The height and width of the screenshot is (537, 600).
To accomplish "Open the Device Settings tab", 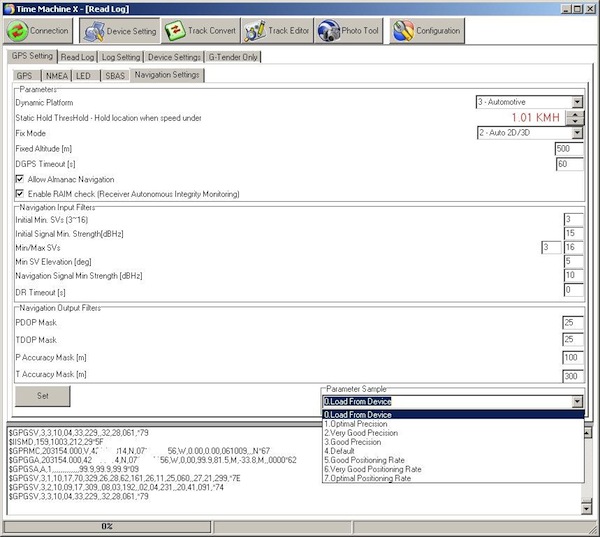I will (174, 57).
